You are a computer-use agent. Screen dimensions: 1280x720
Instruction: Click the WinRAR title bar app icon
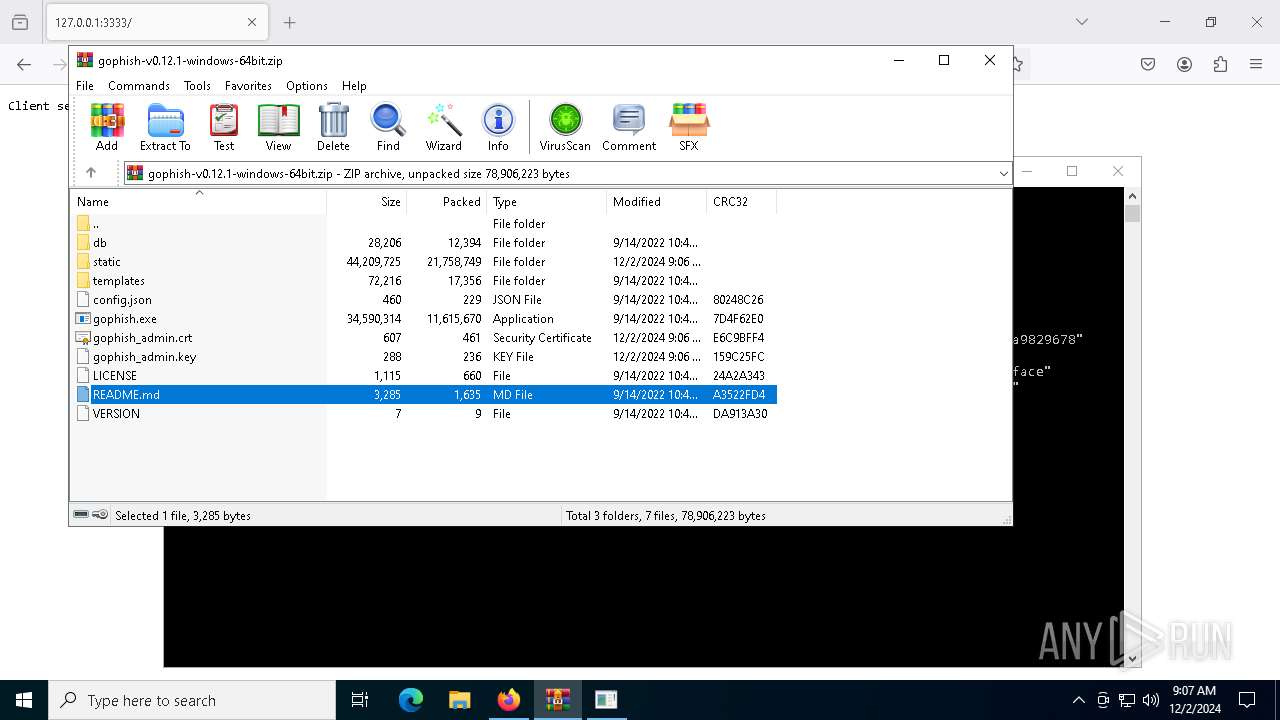[x=85, y=60]
